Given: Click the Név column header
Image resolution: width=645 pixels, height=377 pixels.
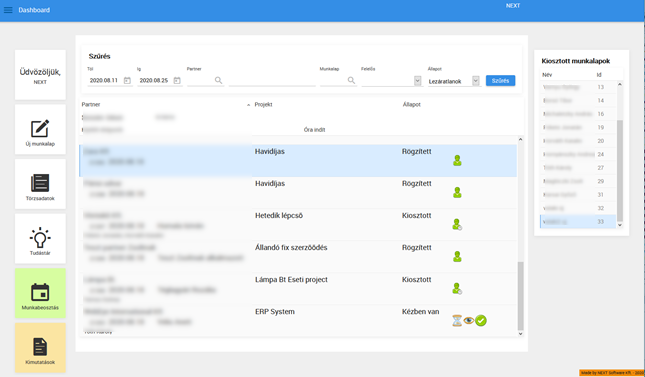Looking at the screenshot, I should point(547,75).
